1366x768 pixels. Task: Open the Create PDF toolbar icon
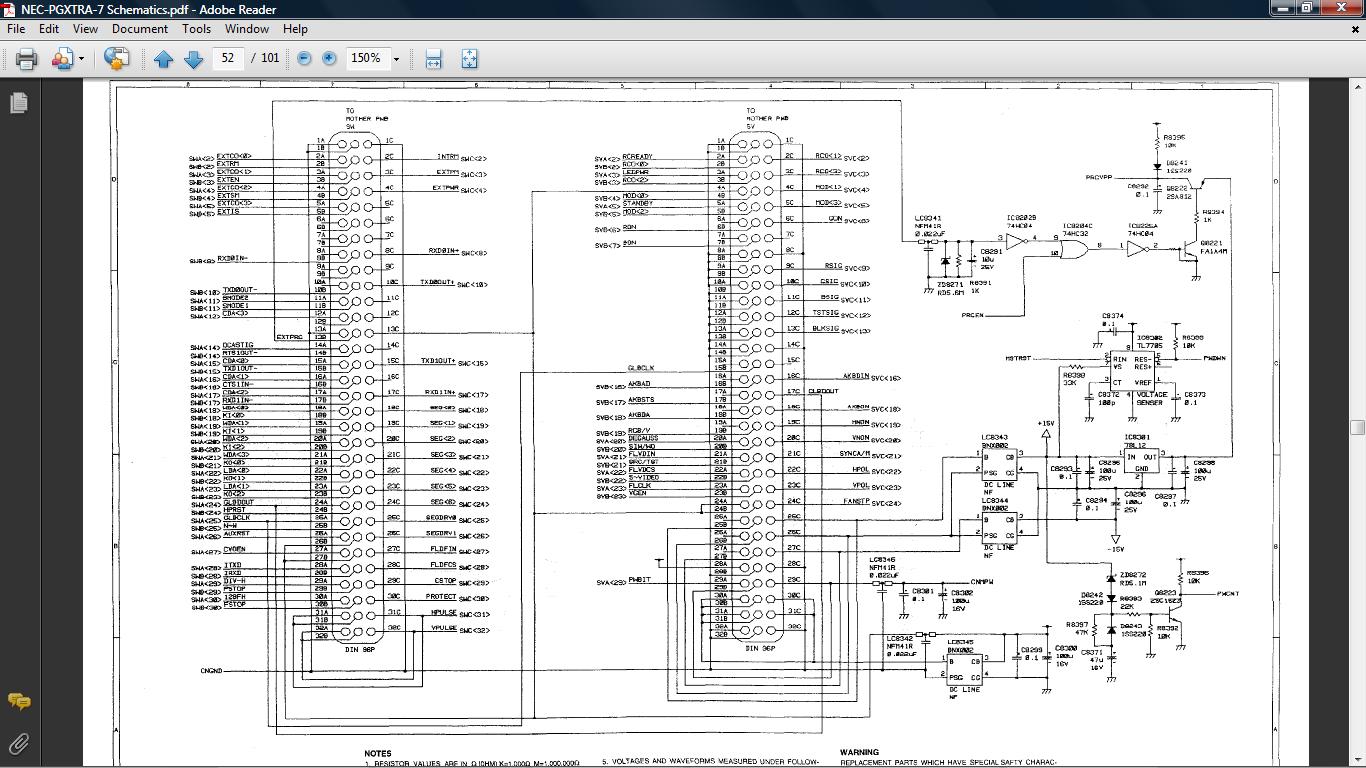pyautogui.click(x=63, y=59)
